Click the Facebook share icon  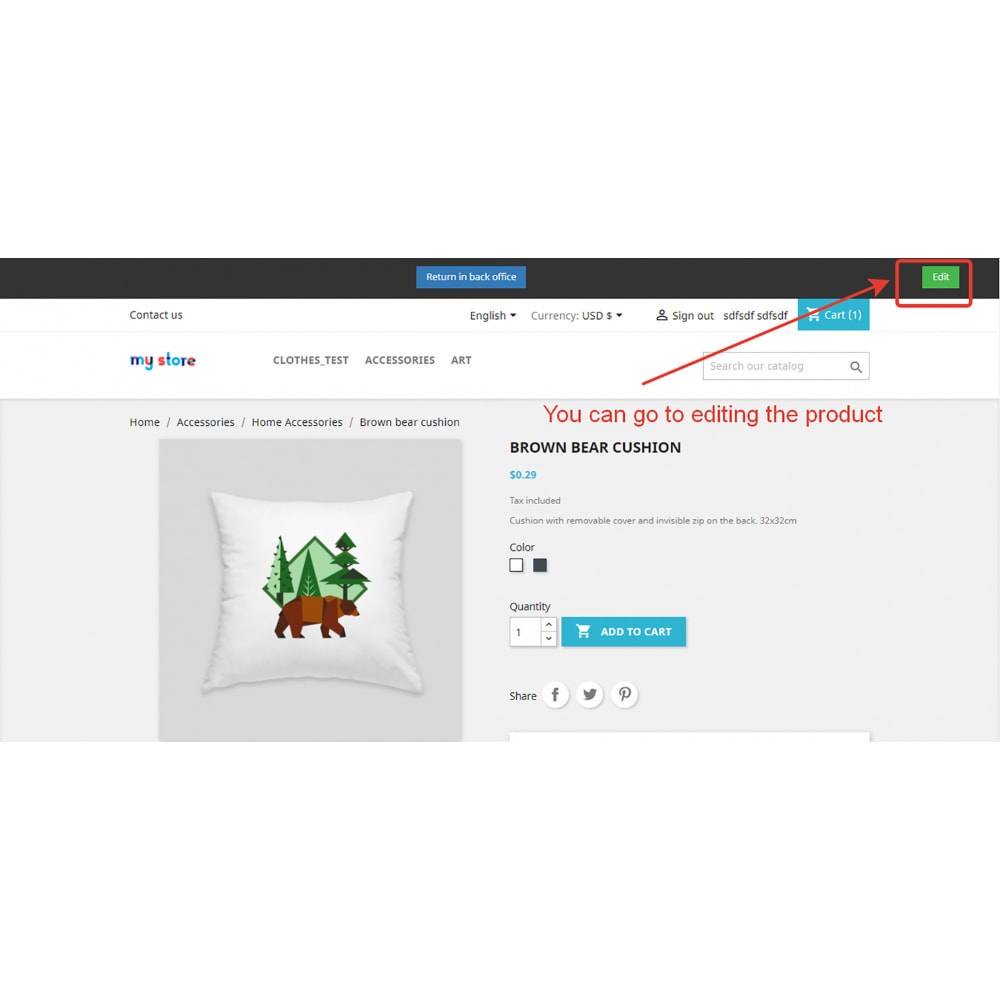click(x=555, y=695)
